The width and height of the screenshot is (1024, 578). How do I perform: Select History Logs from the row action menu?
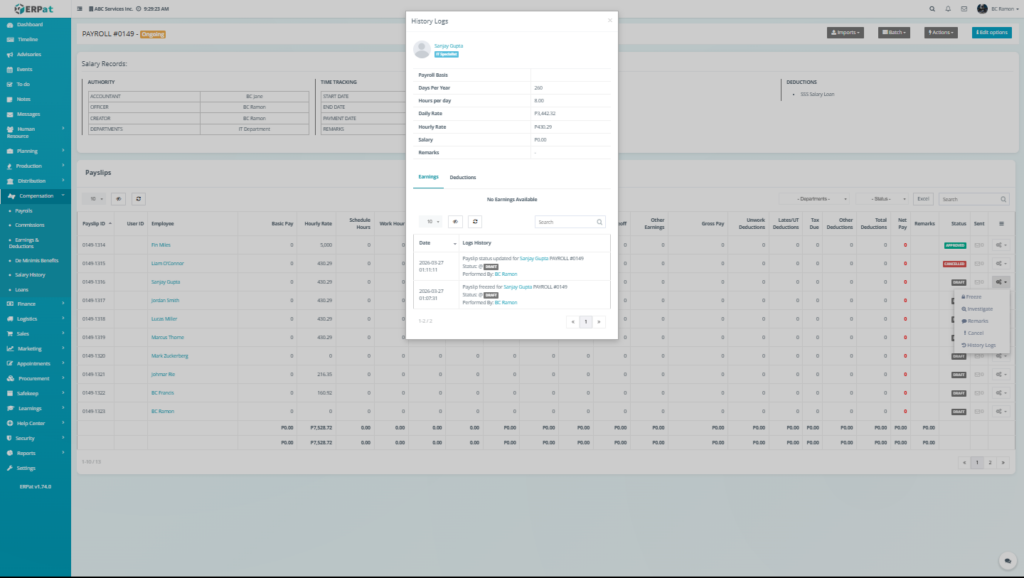[980, 345]
